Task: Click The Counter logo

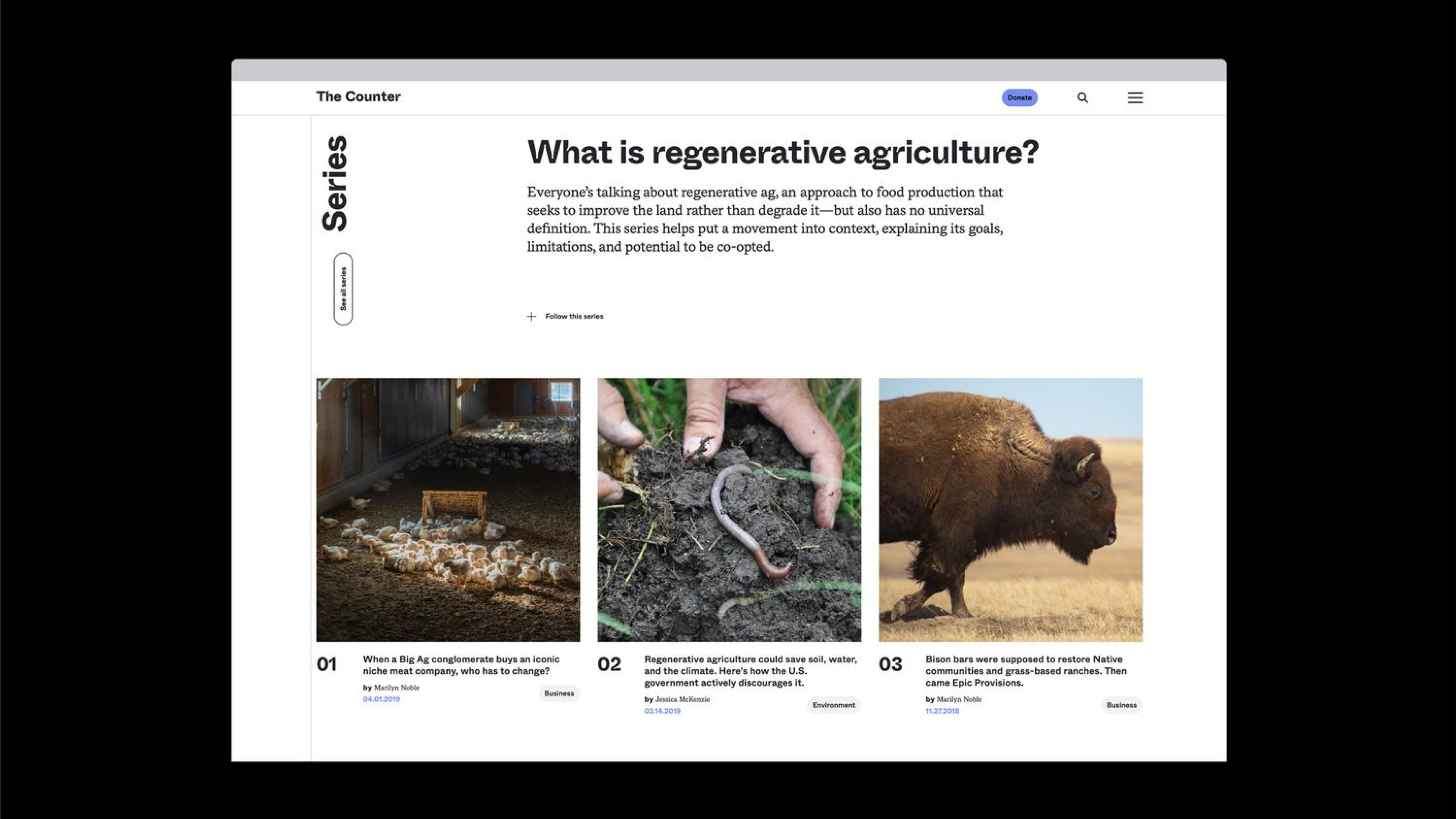Action: click(358, 97)
